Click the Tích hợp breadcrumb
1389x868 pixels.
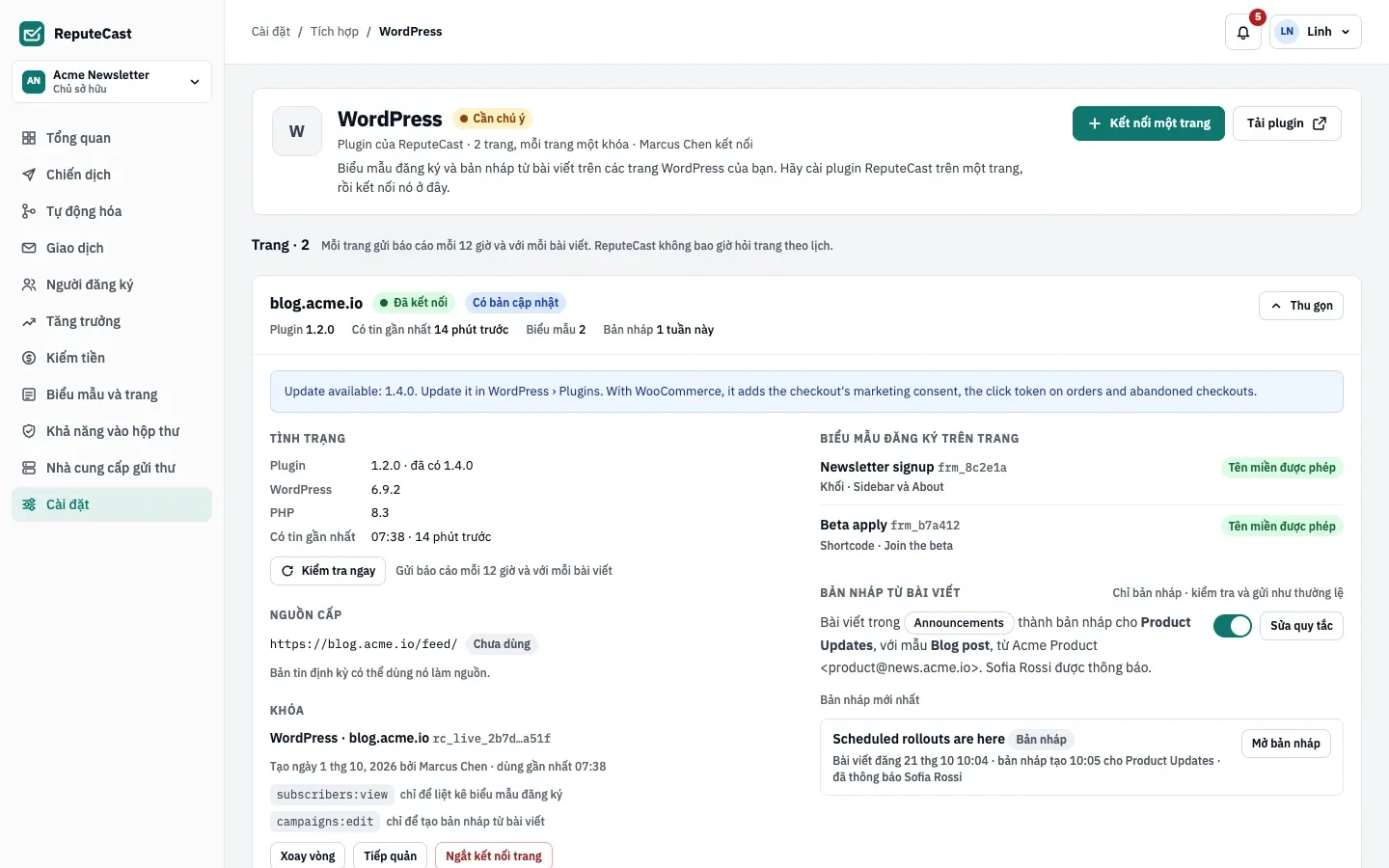pos(335,32)
